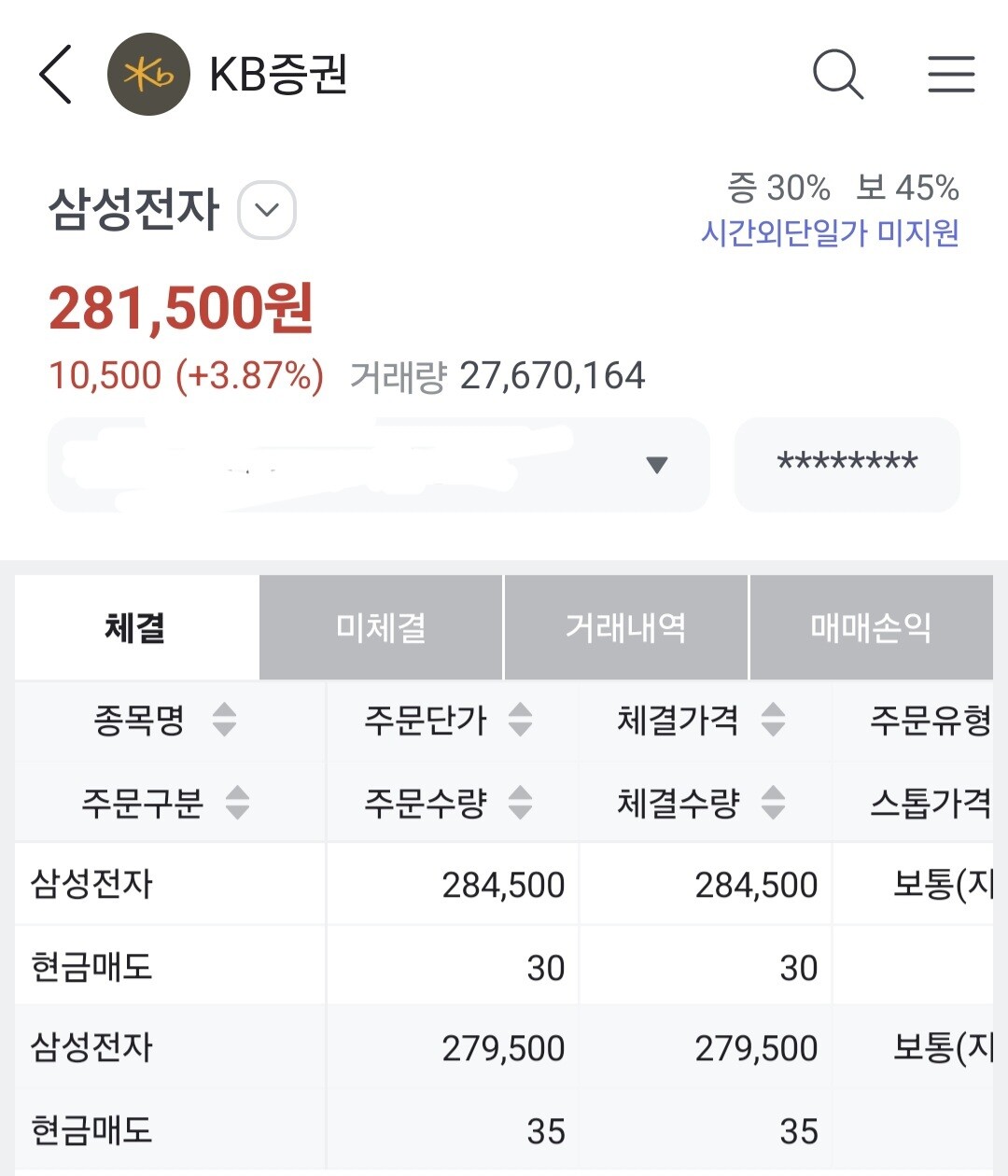The height and width of the screenshot is (1176, 1008).
Task: Tap the KB증권 logo icon
Action: point(149,75)
